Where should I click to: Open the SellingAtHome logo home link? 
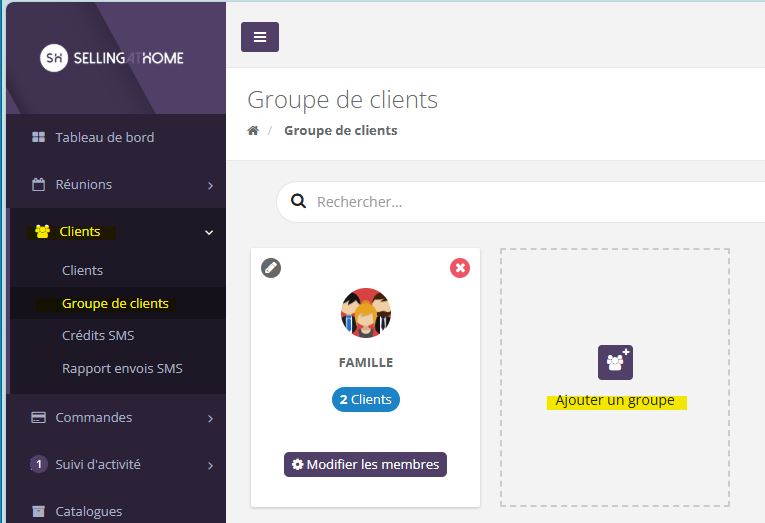[x=112, y=58]
